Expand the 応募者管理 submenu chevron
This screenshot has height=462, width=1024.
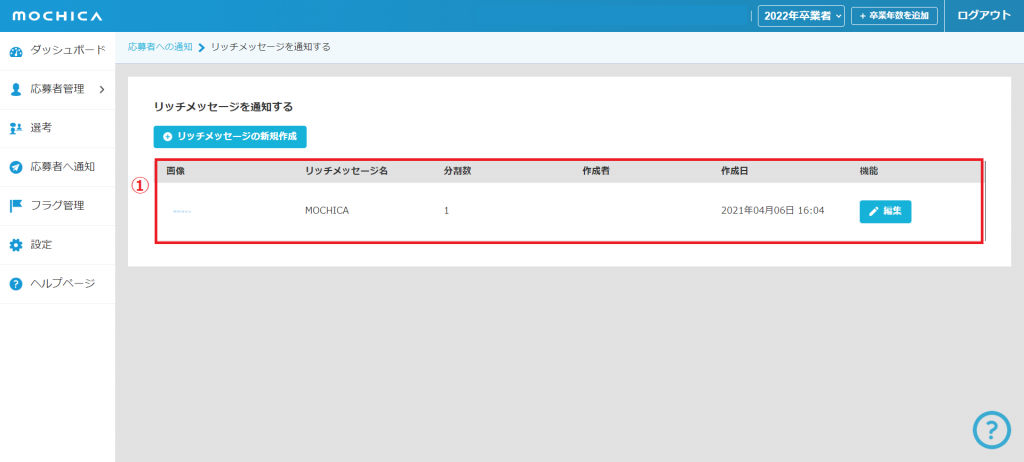coord(102,89)
